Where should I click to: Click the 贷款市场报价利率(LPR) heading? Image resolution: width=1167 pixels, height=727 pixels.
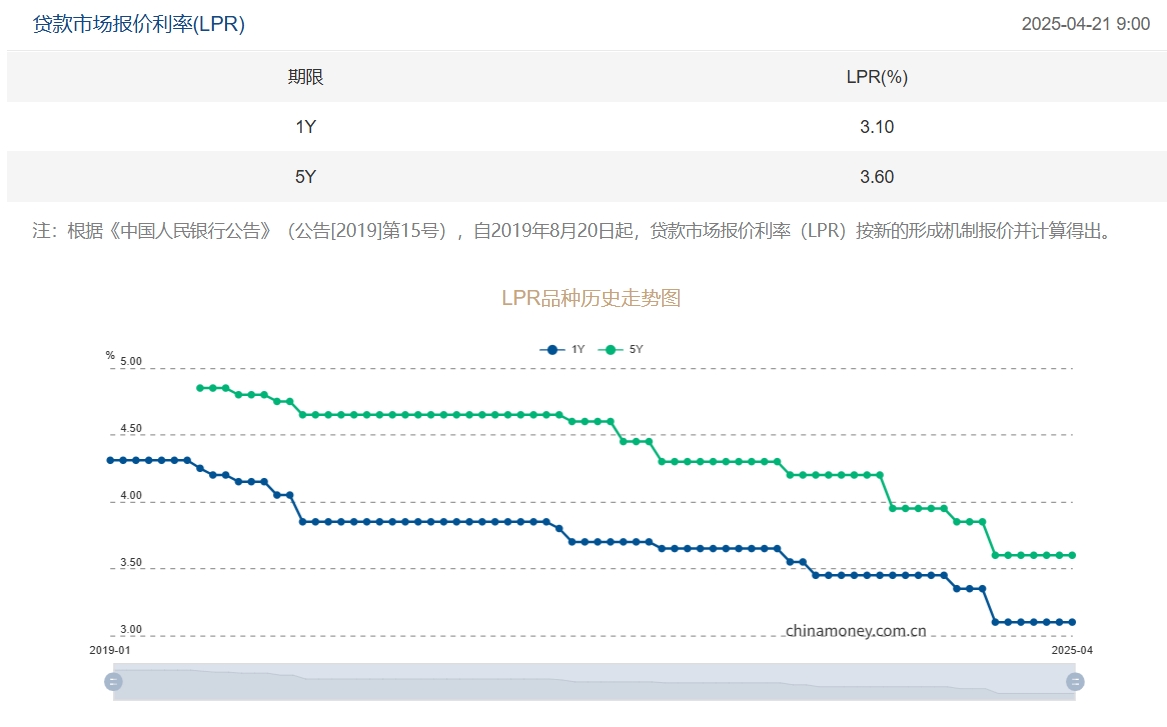click(x=139, y=24)
